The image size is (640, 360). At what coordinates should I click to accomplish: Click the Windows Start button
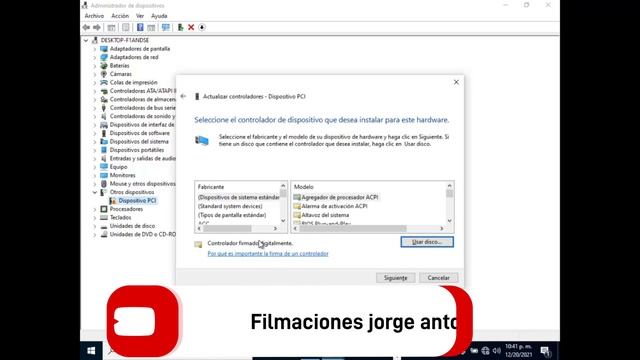(x=91, y=351)
